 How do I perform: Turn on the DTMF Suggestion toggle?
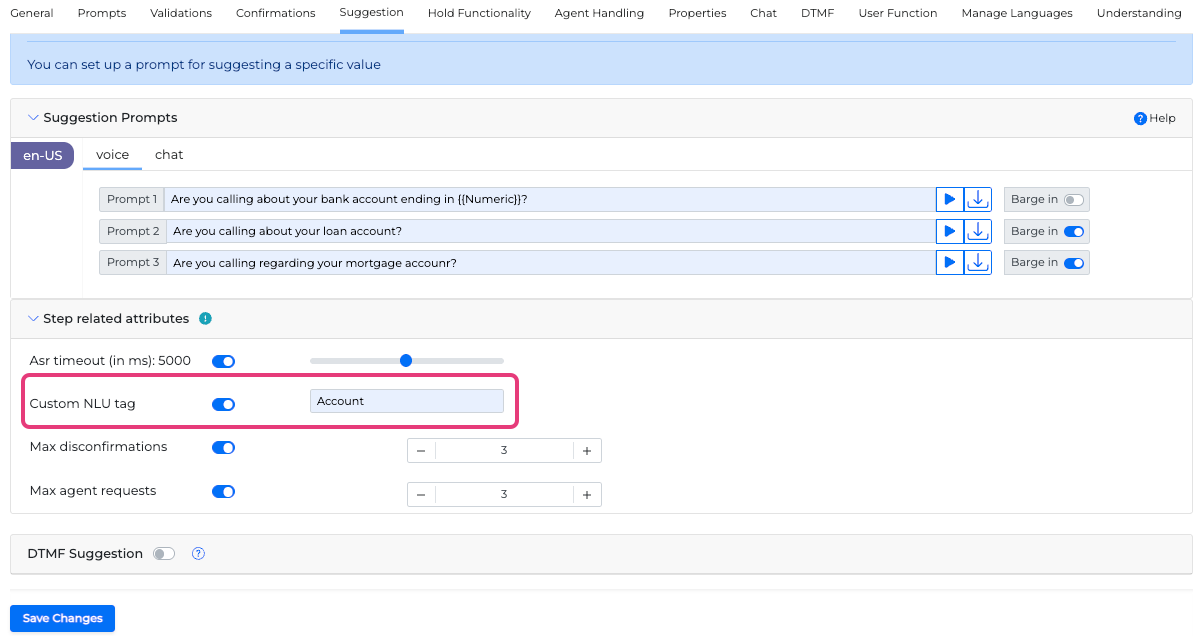(163, 553)
